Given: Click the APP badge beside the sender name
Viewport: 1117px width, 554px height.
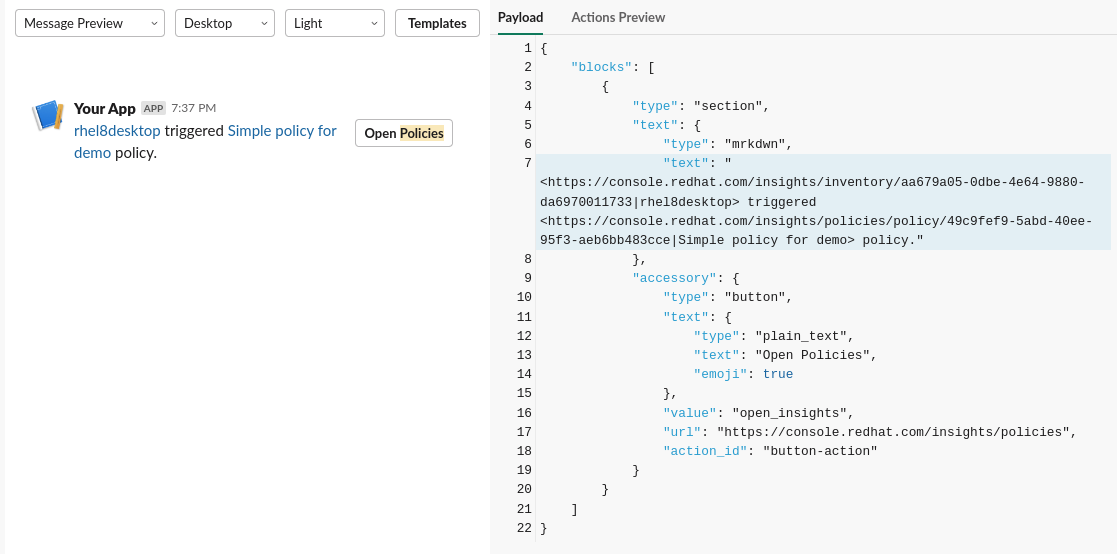Looking at the screenshot, I should point(153,108).
